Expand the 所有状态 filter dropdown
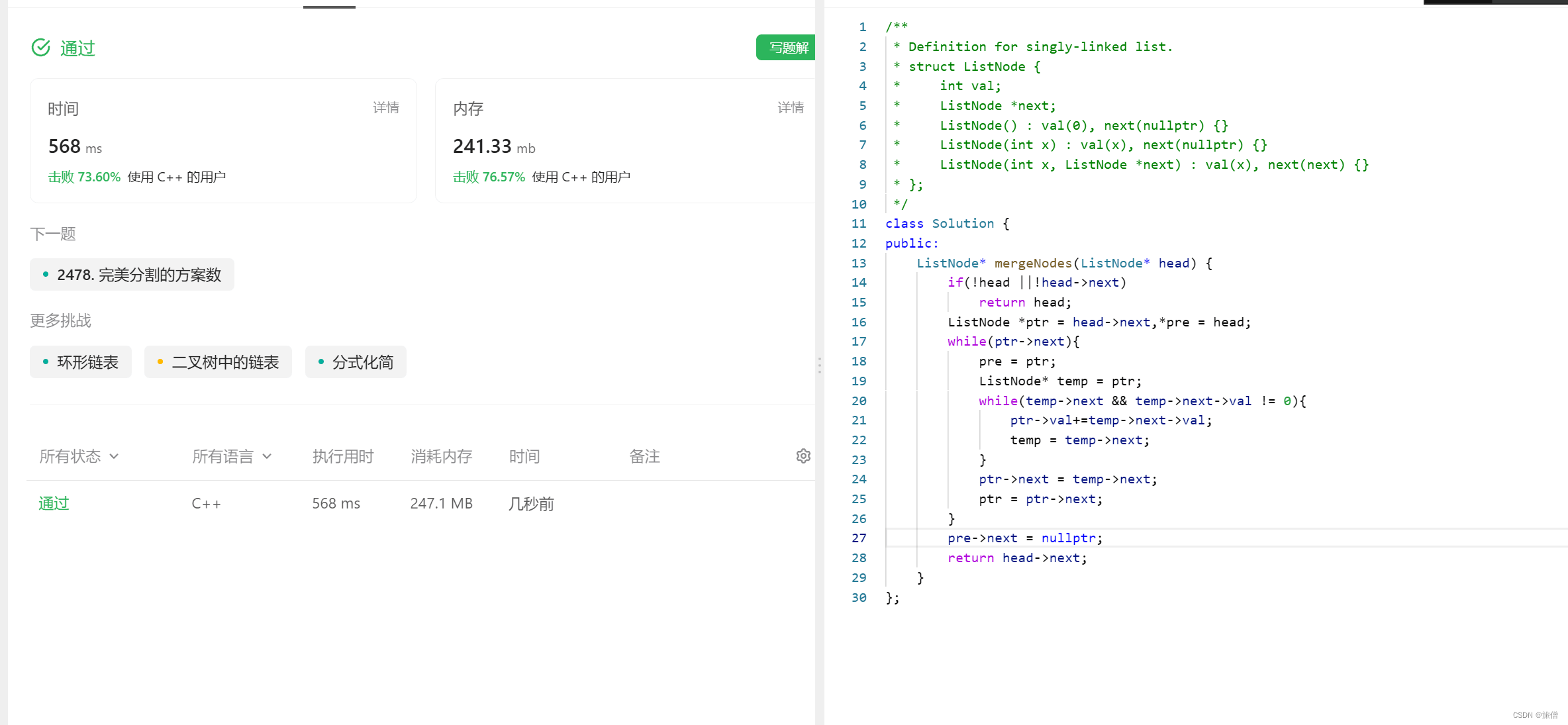The image size is (1568, 725). (x=79, y=456)
